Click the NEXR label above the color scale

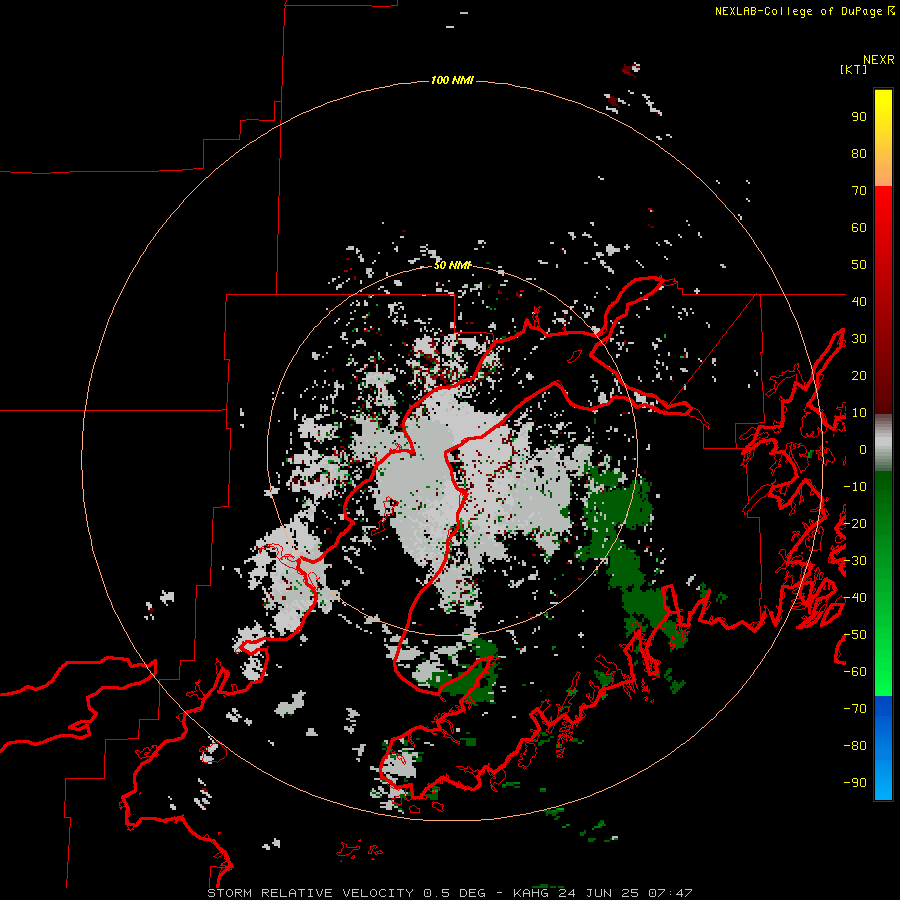pos(879,60)
